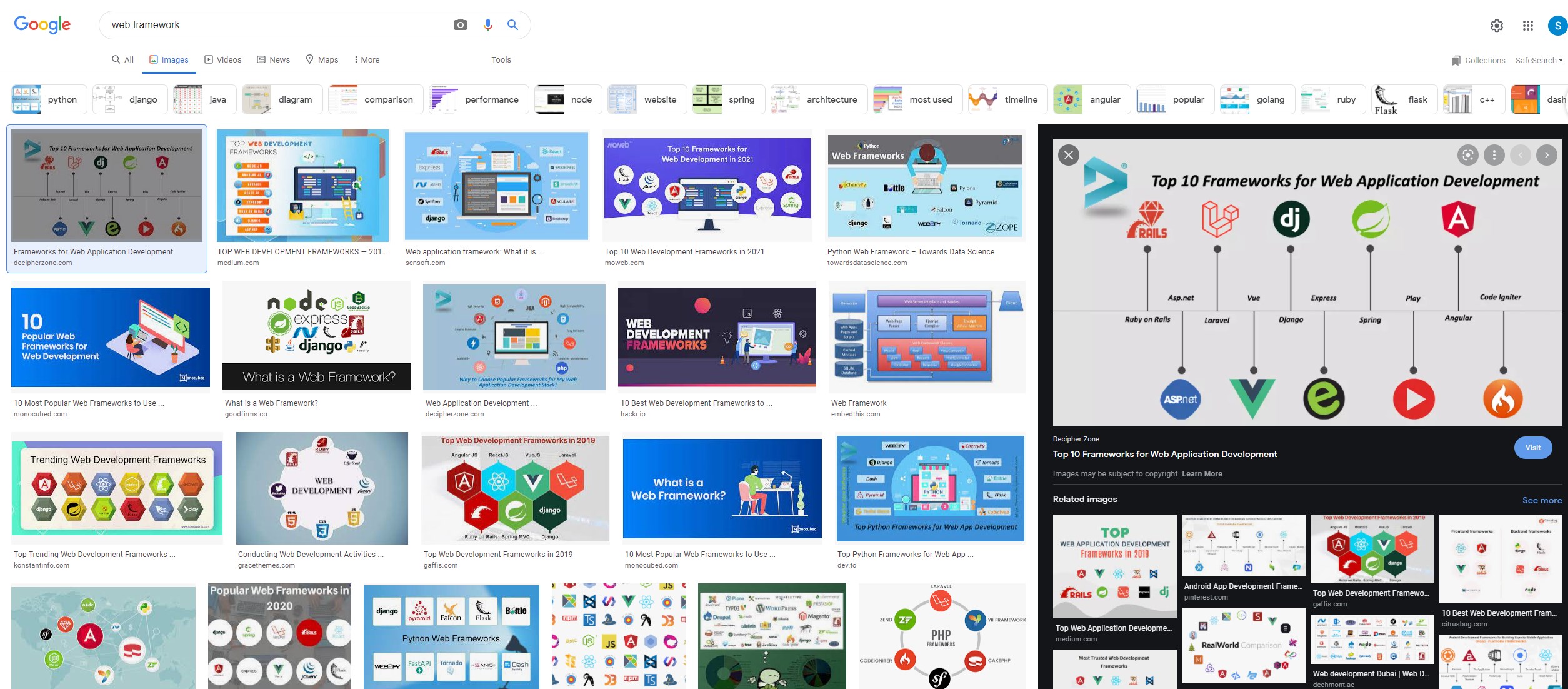
Task: Open the More search types menu
Action: pos(366,59)
